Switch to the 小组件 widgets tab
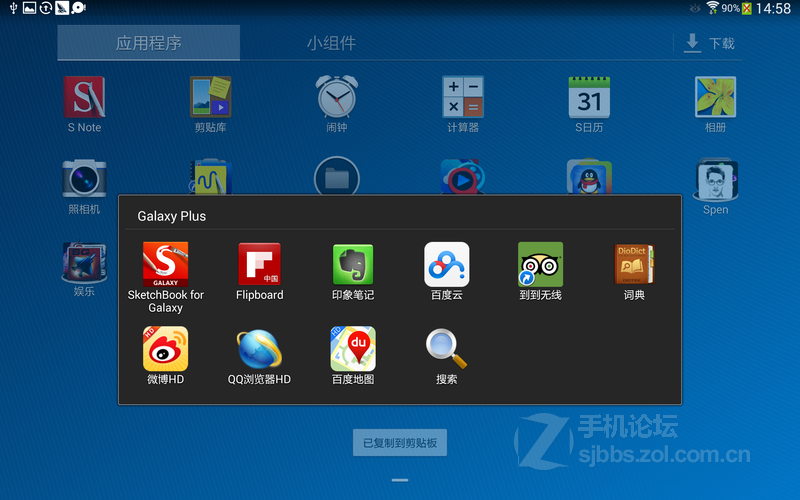Image resolution: width=800 pixels, height=500 pixels. 331,43
